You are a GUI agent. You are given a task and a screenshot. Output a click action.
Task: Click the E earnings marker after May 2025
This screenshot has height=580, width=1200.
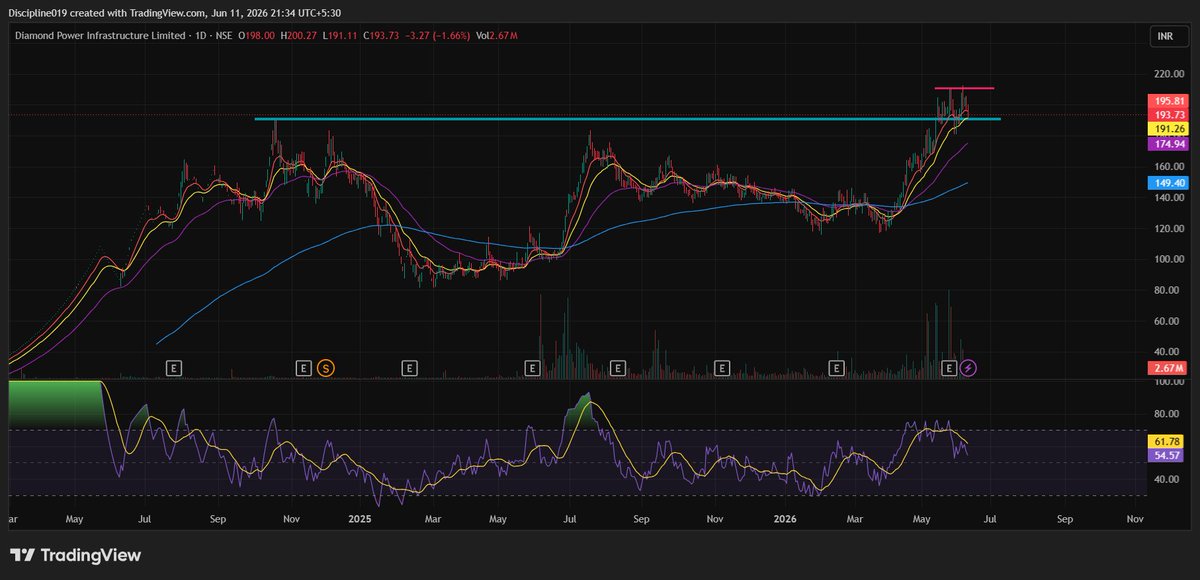(x=532, y=369)
